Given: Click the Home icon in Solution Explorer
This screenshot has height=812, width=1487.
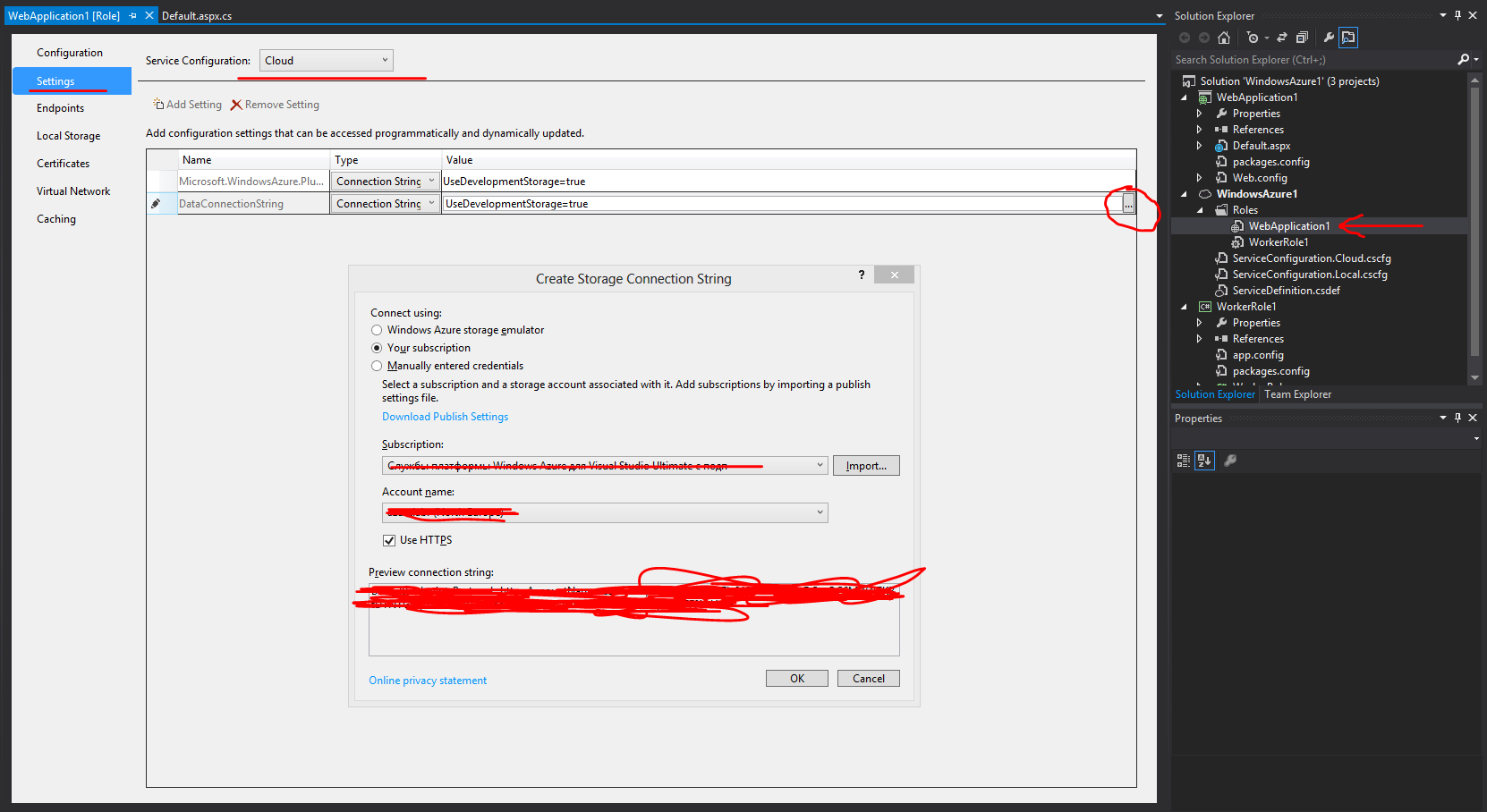Looking at the screenshot, I should (1224, 38).
